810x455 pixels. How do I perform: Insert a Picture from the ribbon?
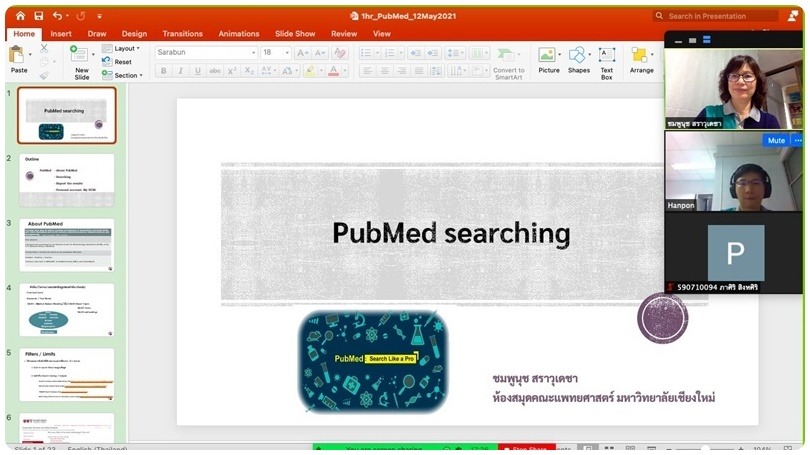548,56
